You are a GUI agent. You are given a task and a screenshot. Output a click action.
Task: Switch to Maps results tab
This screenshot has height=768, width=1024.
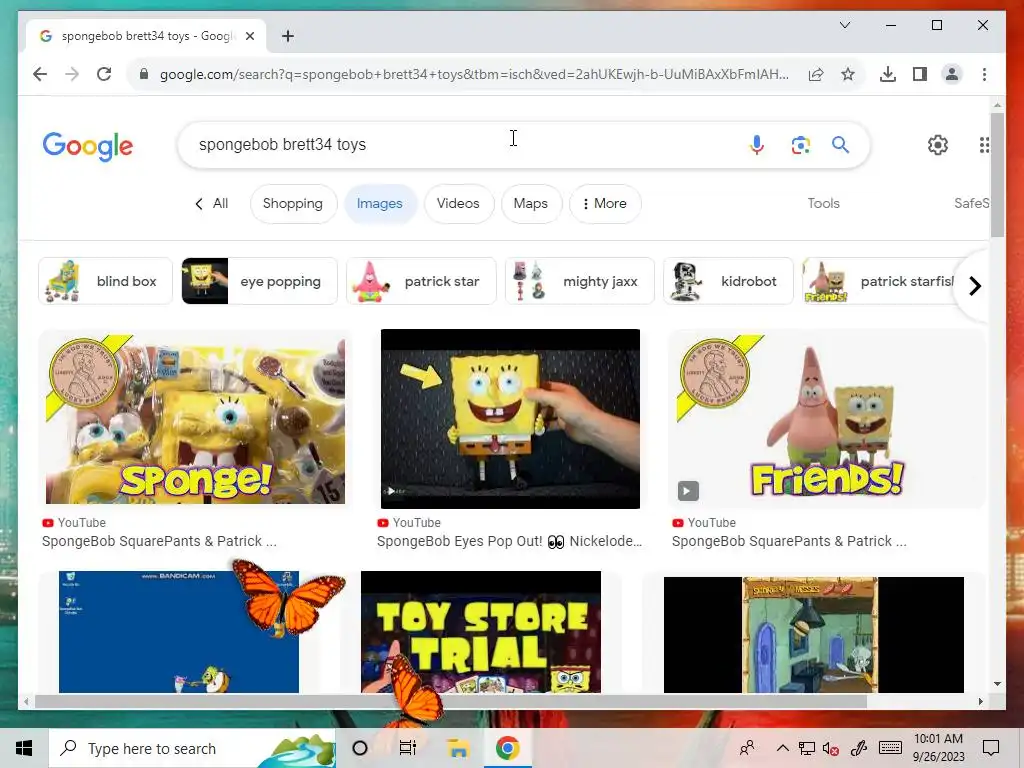coord(530,203)
